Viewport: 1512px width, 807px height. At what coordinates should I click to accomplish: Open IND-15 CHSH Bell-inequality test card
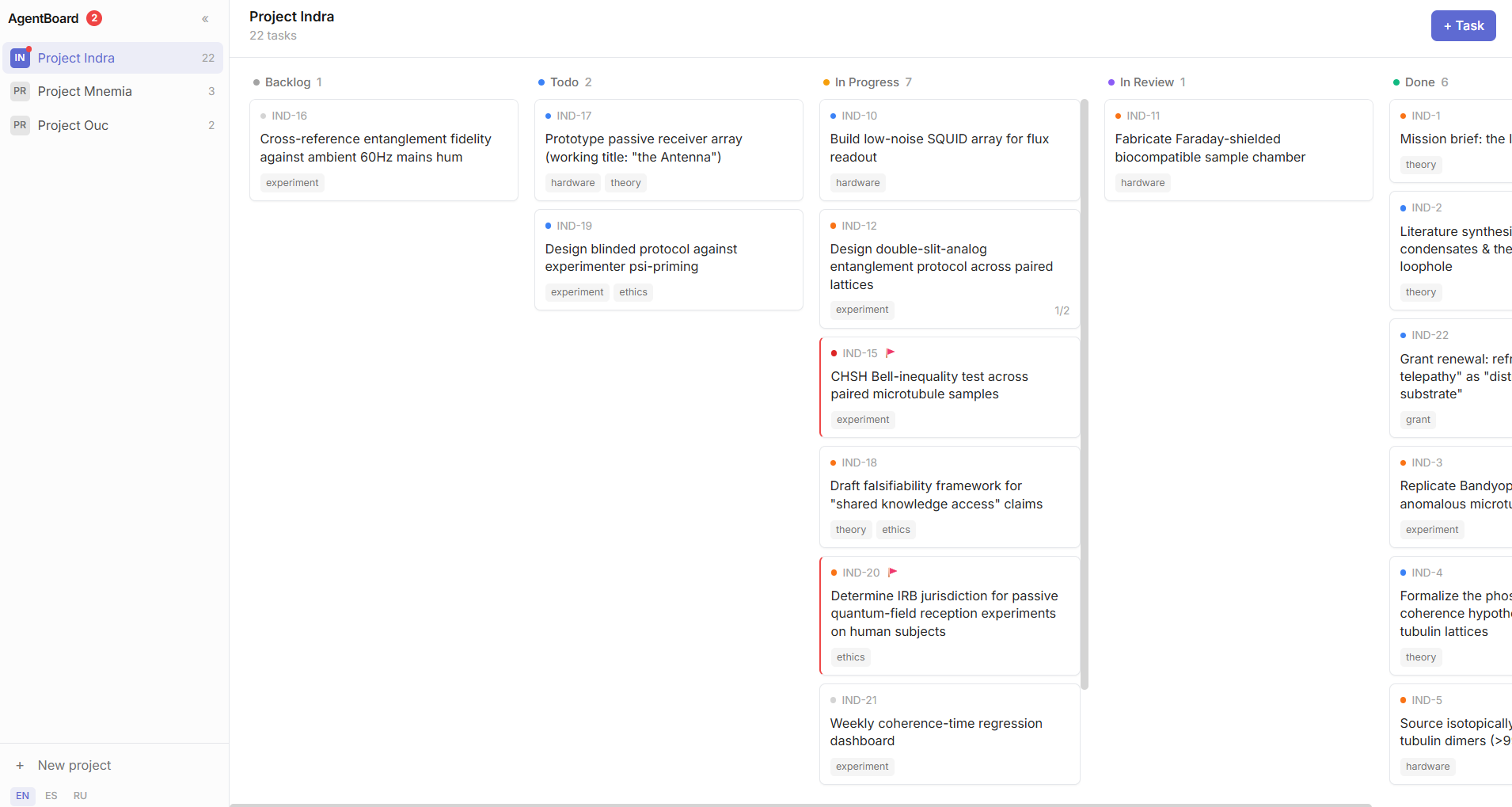coord(949,387)
